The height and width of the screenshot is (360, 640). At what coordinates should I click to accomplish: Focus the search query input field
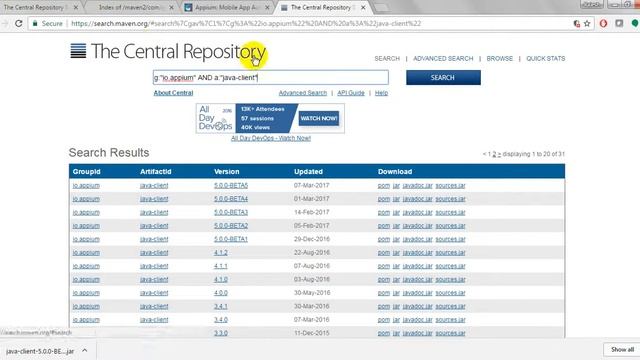click(x=271, y=78)
